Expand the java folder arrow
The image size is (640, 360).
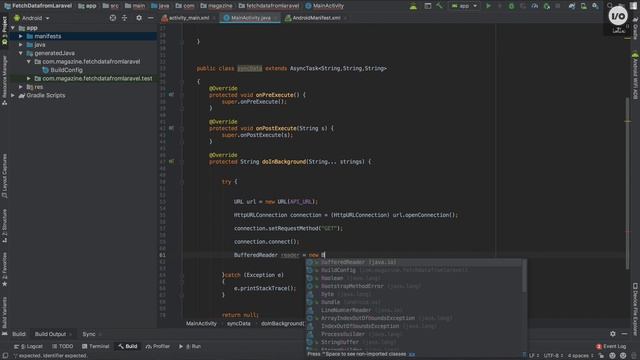tap(21, 44)
